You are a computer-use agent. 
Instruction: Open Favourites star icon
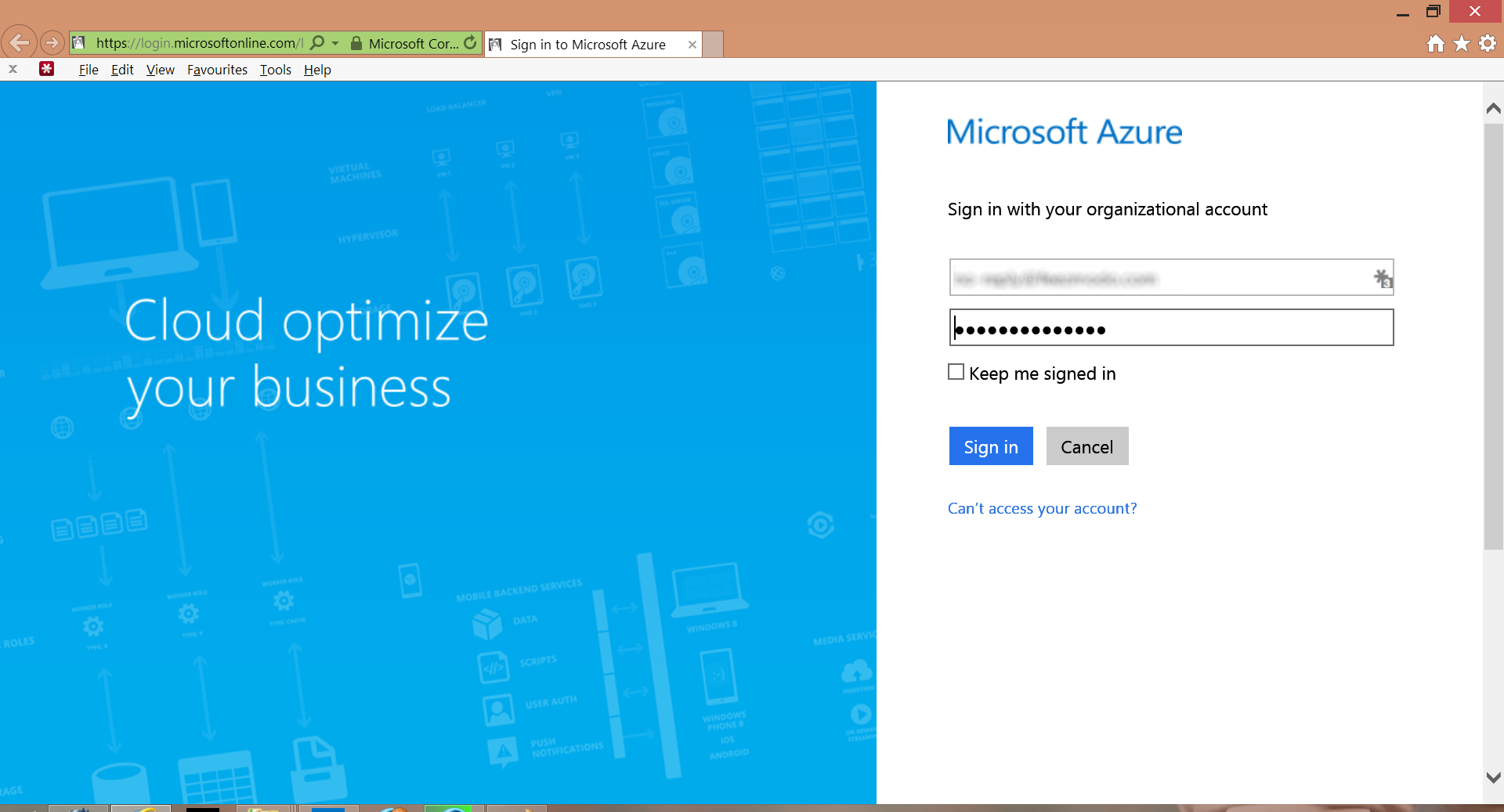(x=1462, y=44)
